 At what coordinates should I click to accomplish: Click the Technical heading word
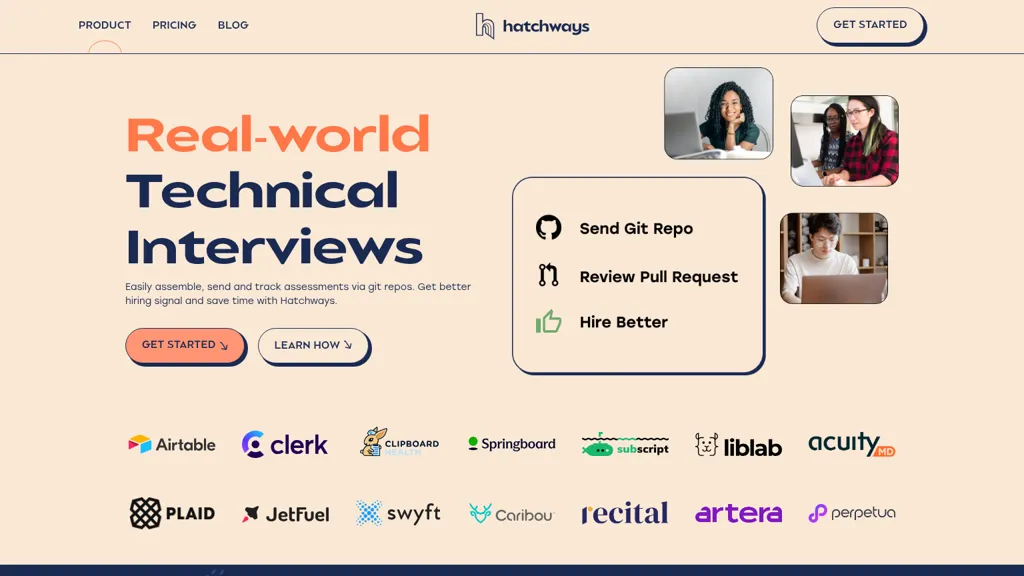coord(262,191)
